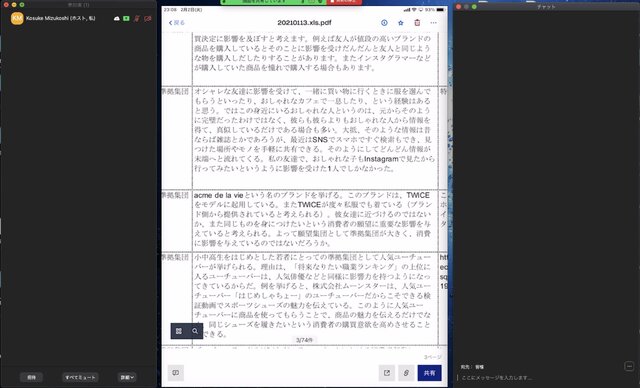Go back with the 戻る arrow
Screen dimensions: 640x388
pos(177,23)
